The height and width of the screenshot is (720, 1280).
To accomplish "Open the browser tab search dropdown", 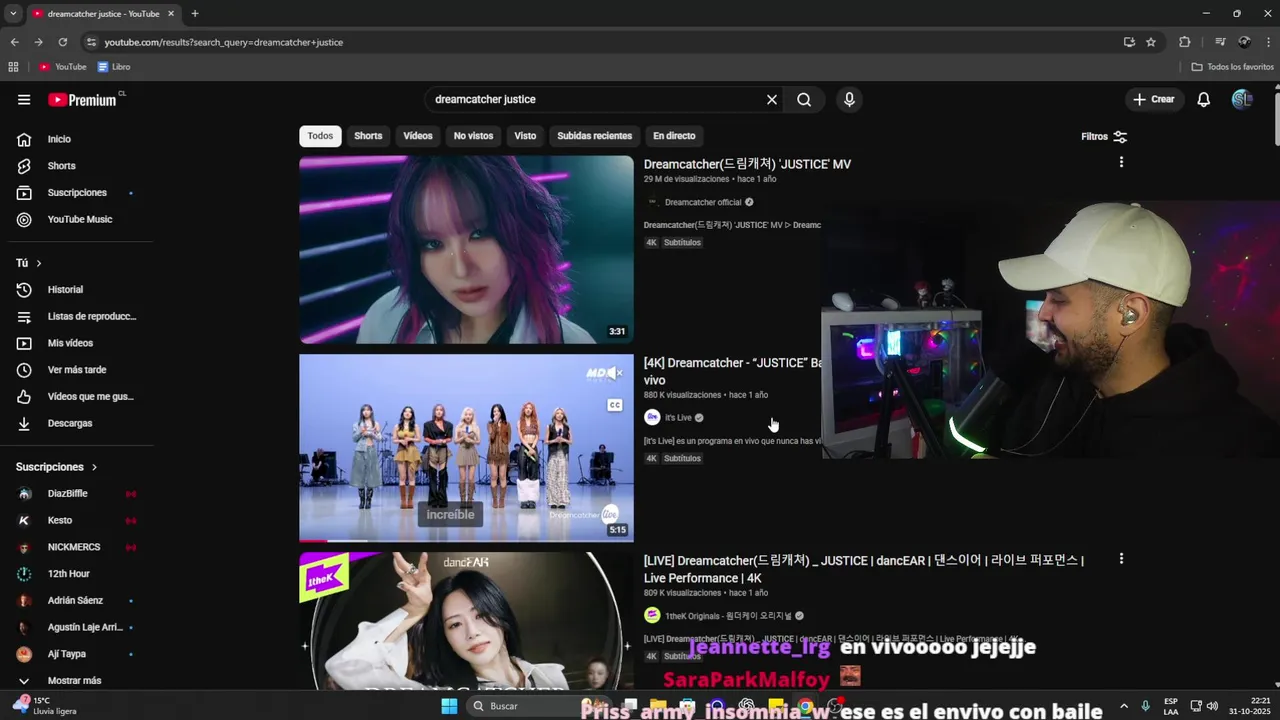I will click(x=13, y=14).
